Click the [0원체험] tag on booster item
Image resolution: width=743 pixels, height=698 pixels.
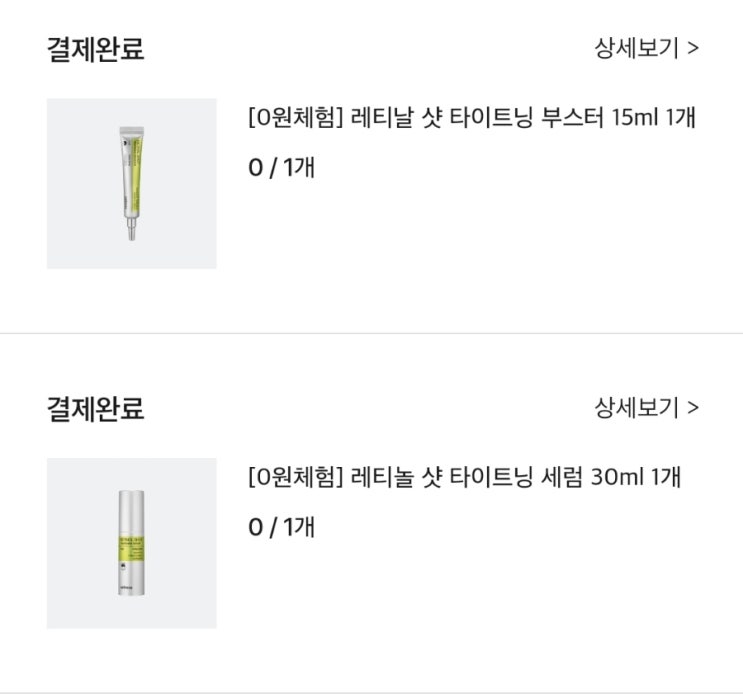click(295, 118)
